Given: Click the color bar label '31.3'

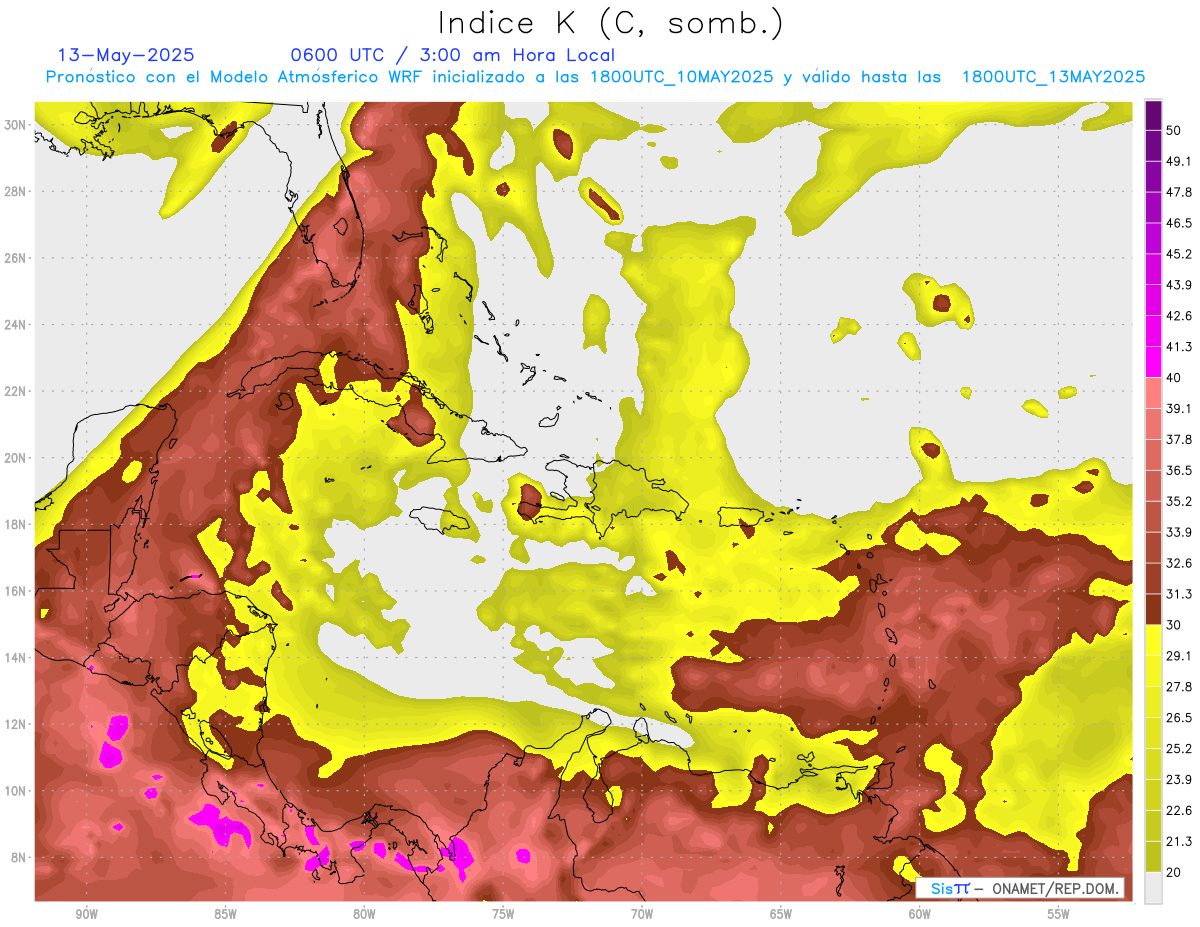Looking at the screenshot, I should 1179,594.
